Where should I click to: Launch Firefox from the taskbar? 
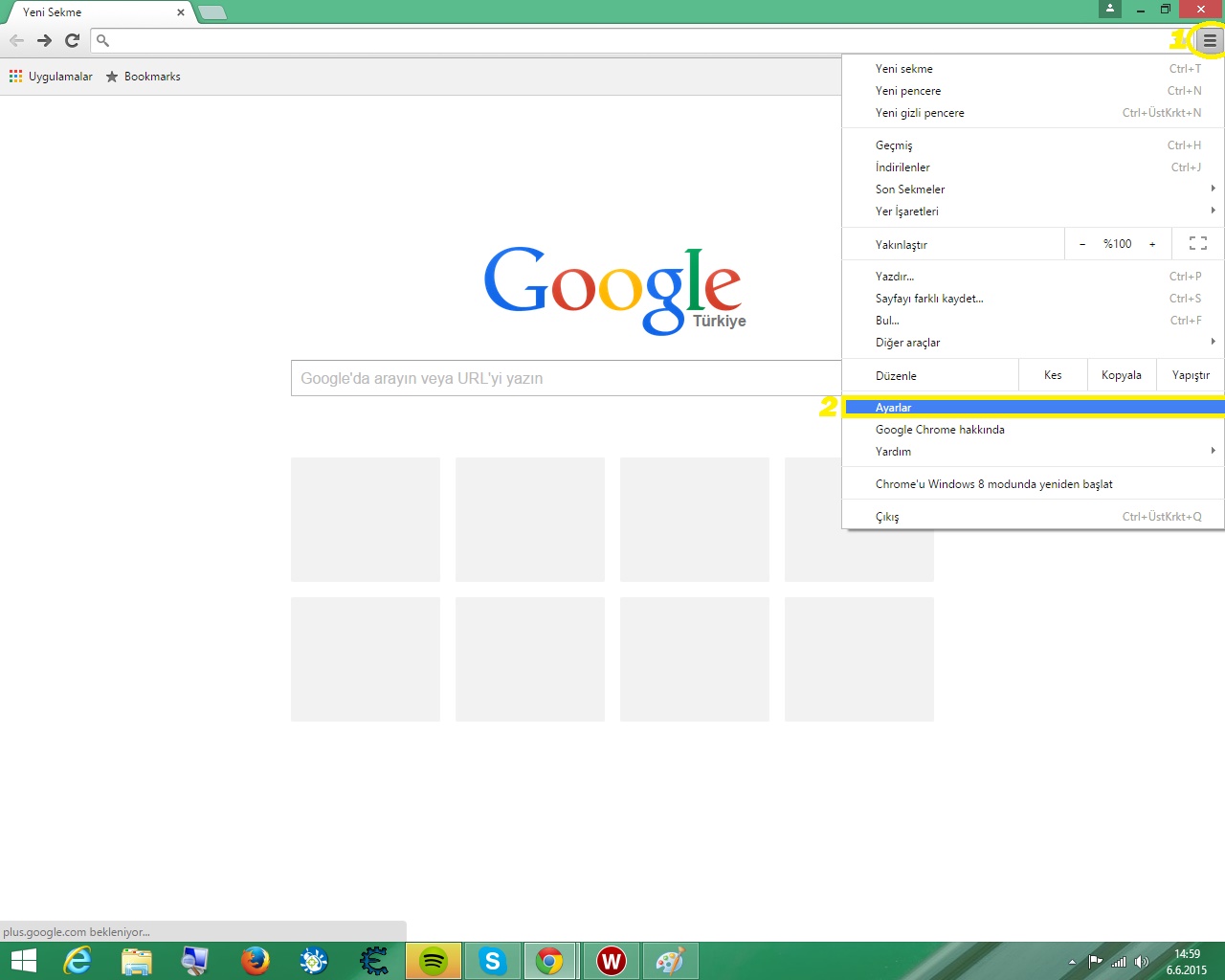pos(255,961)
